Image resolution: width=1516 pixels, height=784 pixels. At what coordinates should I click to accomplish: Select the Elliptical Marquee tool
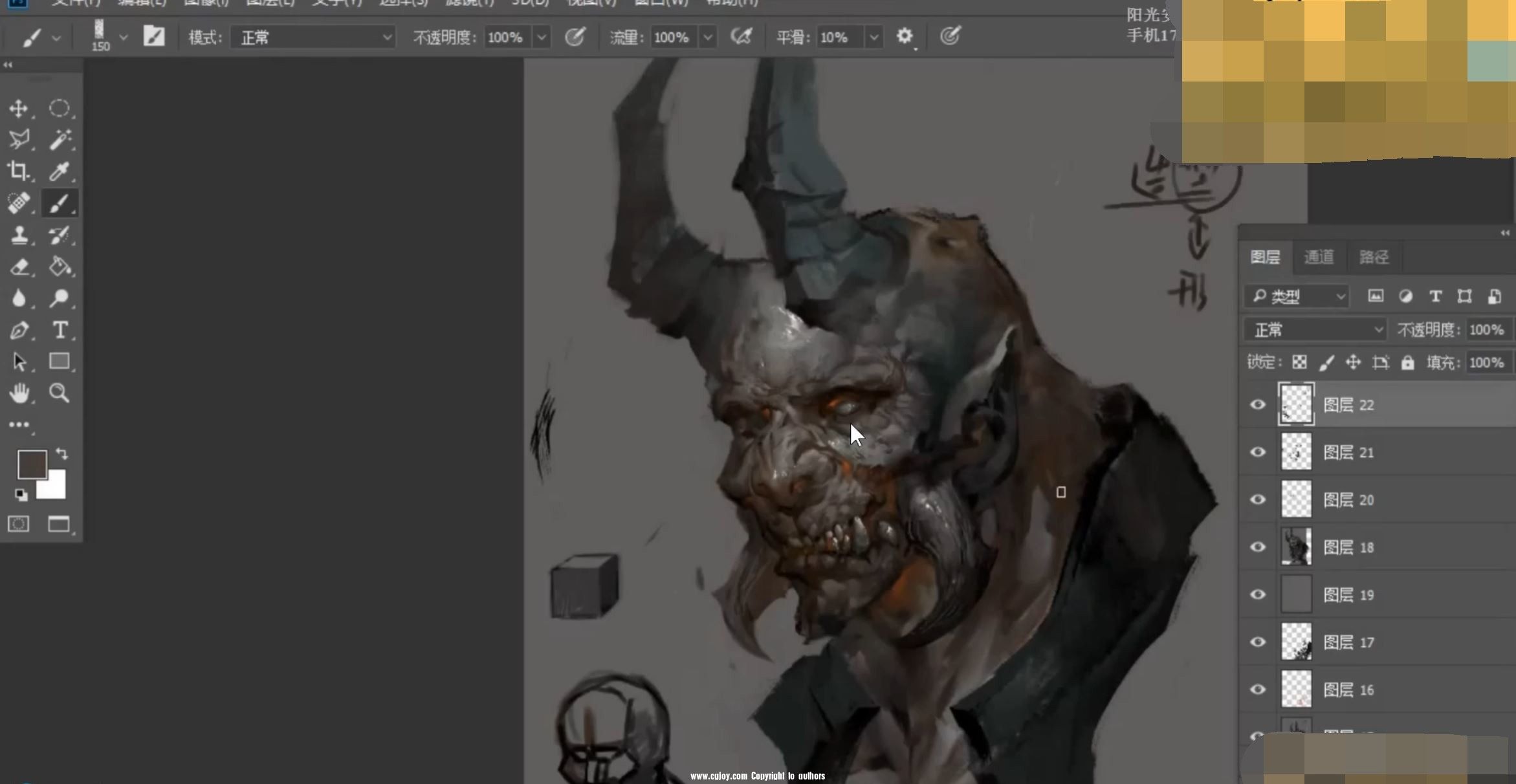click(x=60, y=108)
